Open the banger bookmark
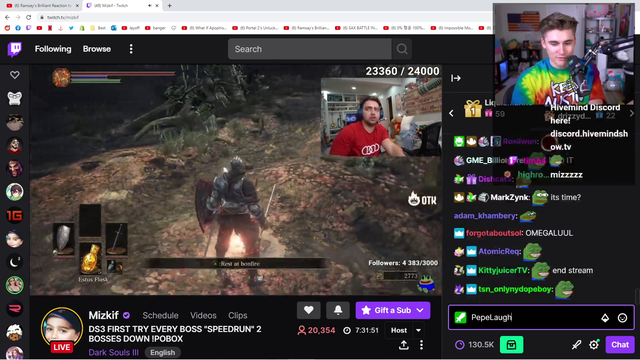The width and height of the screenshot is (640, 360). (156, 28)
